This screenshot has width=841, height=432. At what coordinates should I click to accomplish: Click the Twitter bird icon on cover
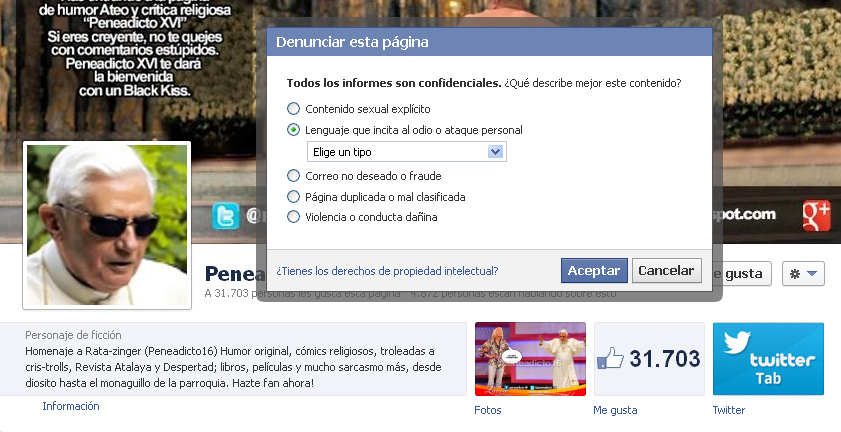tap(225, 216)
